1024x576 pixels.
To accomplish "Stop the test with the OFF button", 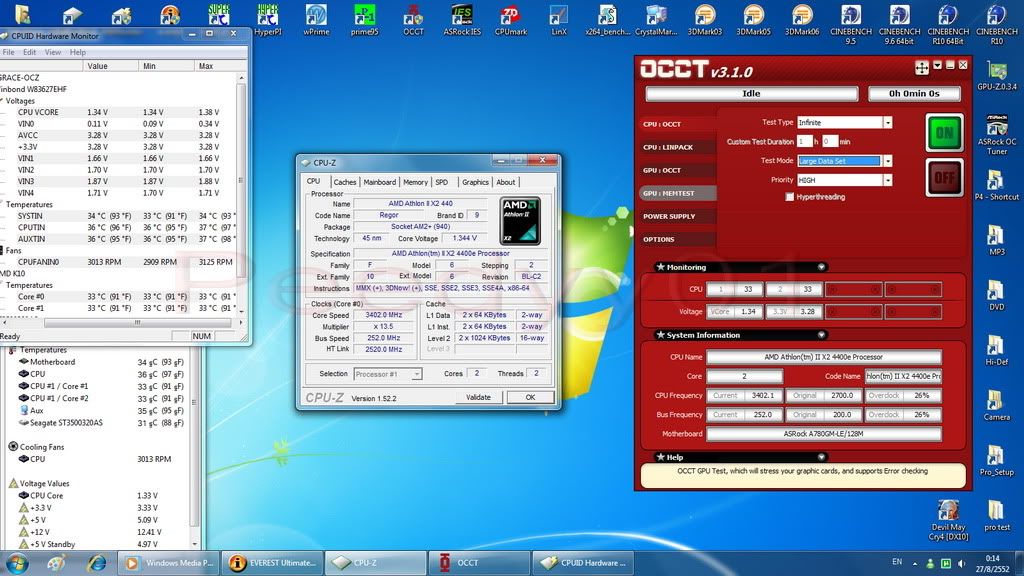I will pyautogui.click(x=944, y=177).
